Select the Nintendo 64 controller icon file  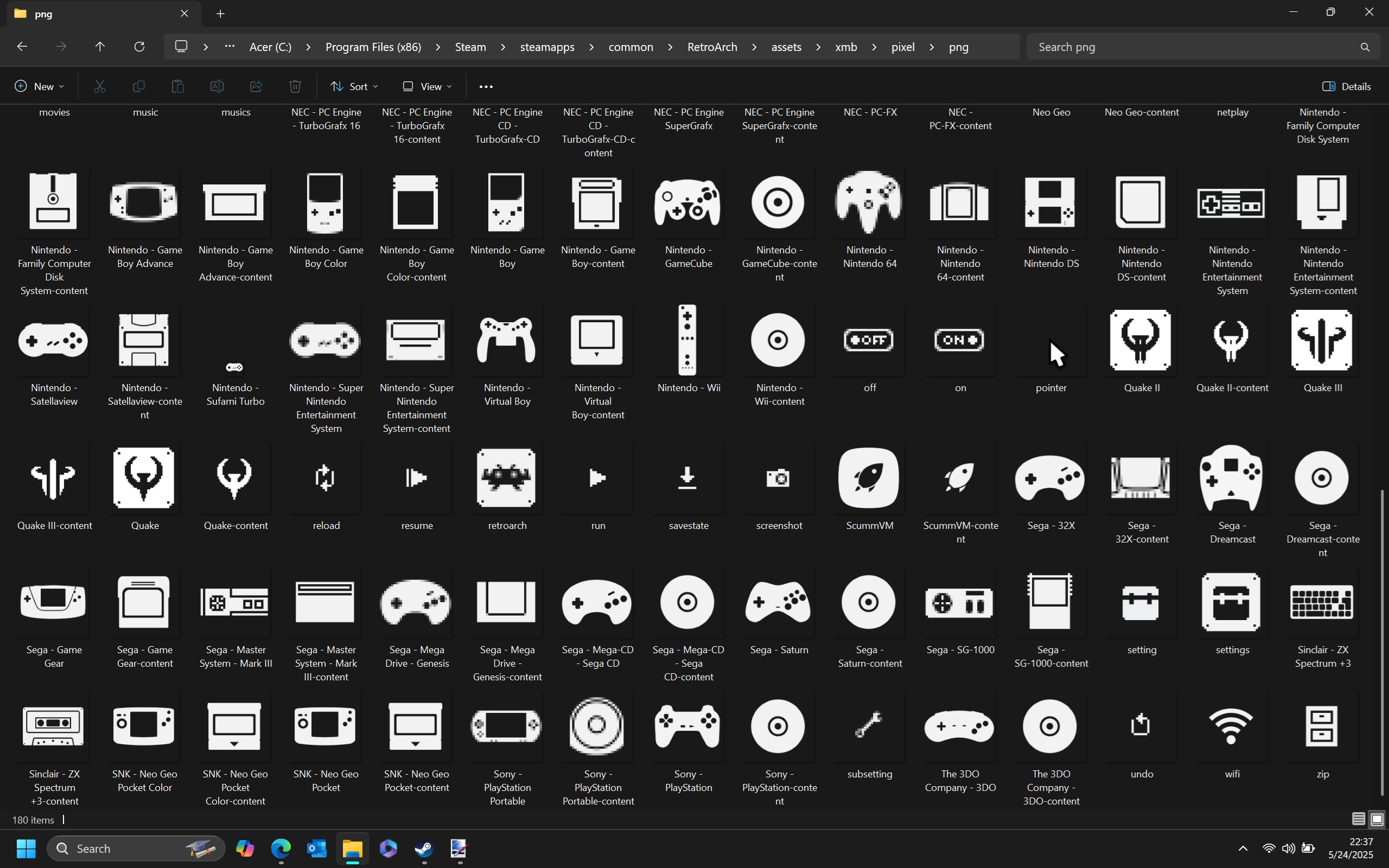(x=869, y=202)
